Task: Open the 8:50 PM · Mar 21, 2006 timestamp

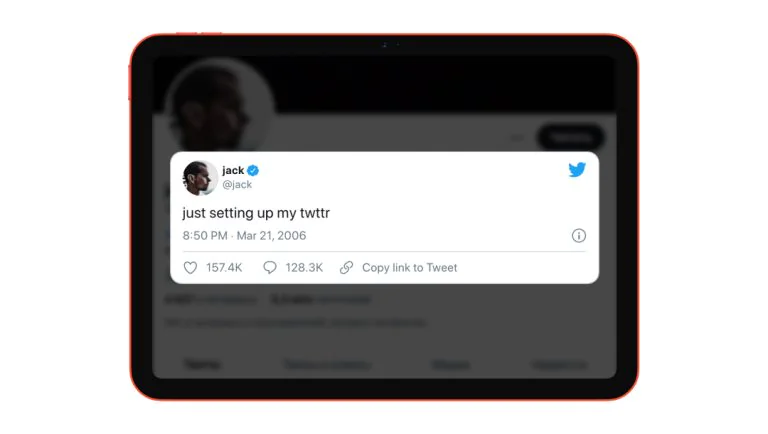Action: point(244,236)
